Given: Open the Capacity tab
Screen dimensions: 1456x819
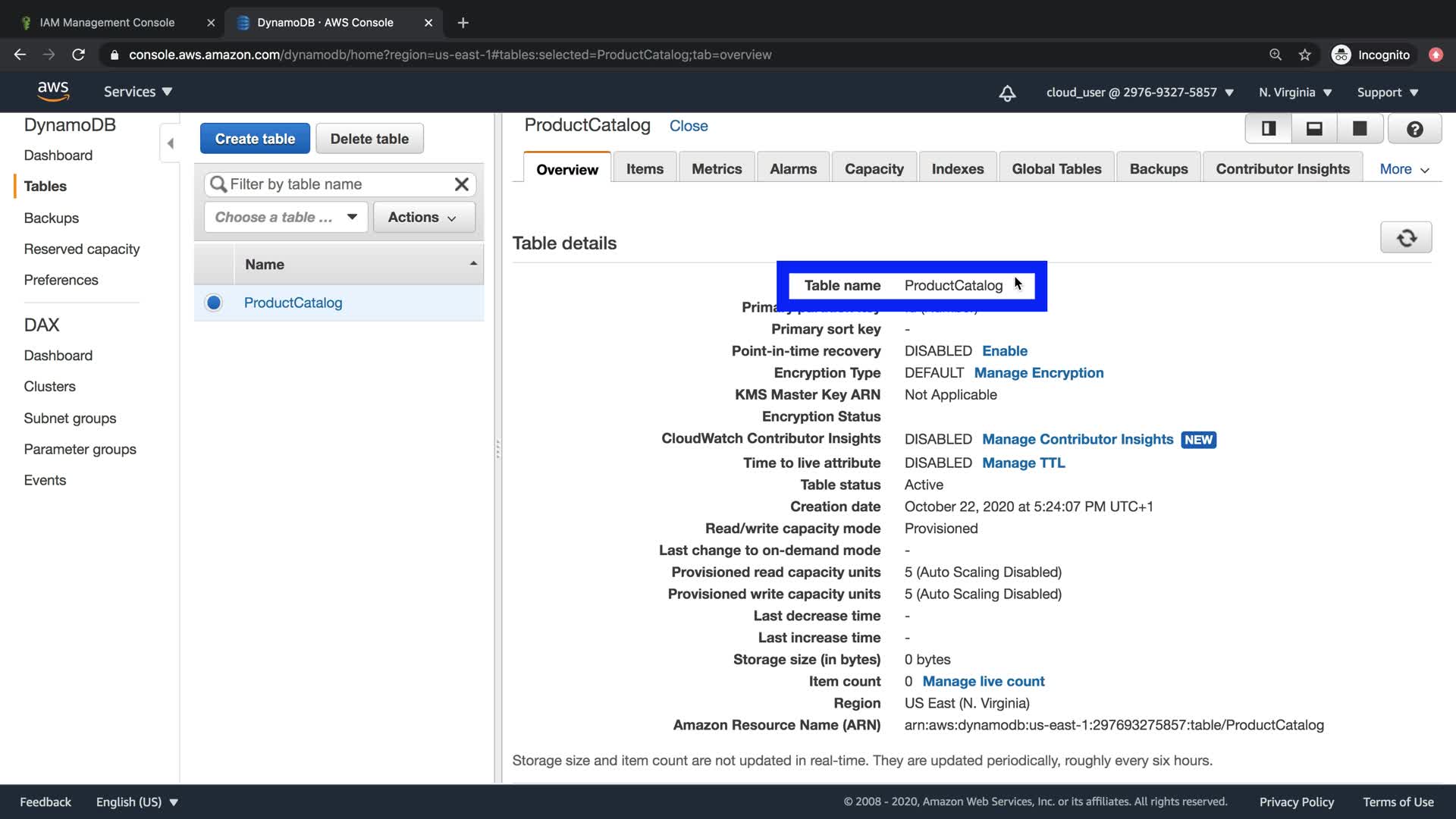Looking at the screenshot, I should coord(874,169).
